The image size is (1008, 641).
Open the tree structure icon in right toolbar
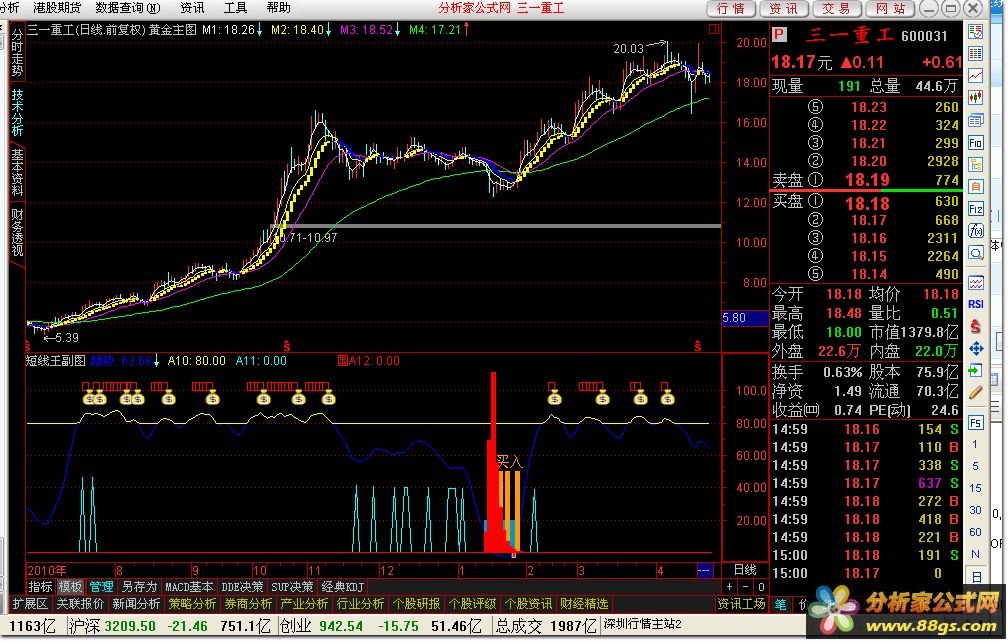tap(976, 165)
